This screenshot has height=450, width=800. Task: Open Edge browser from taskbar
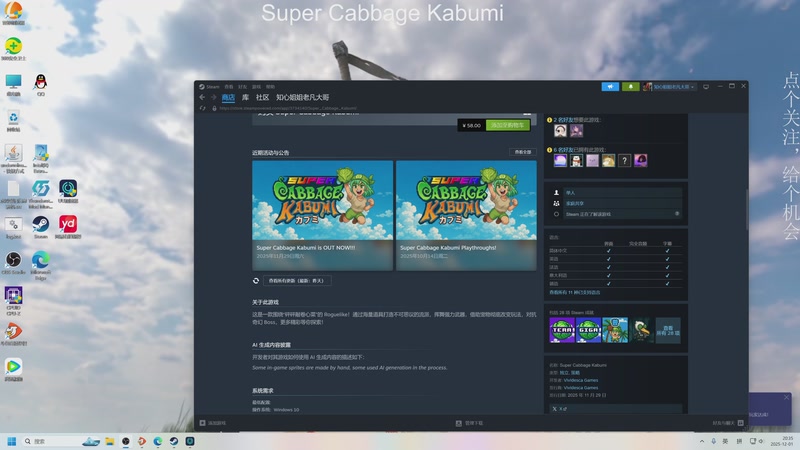pyautogui.click(x=158, y=441)
